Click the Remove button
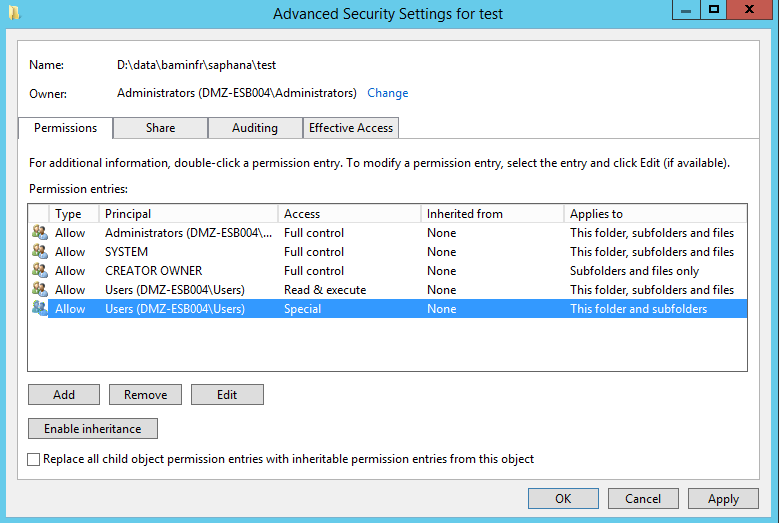Image resolution: width=779 pixels, height=523 pixels. pos(146,395)
